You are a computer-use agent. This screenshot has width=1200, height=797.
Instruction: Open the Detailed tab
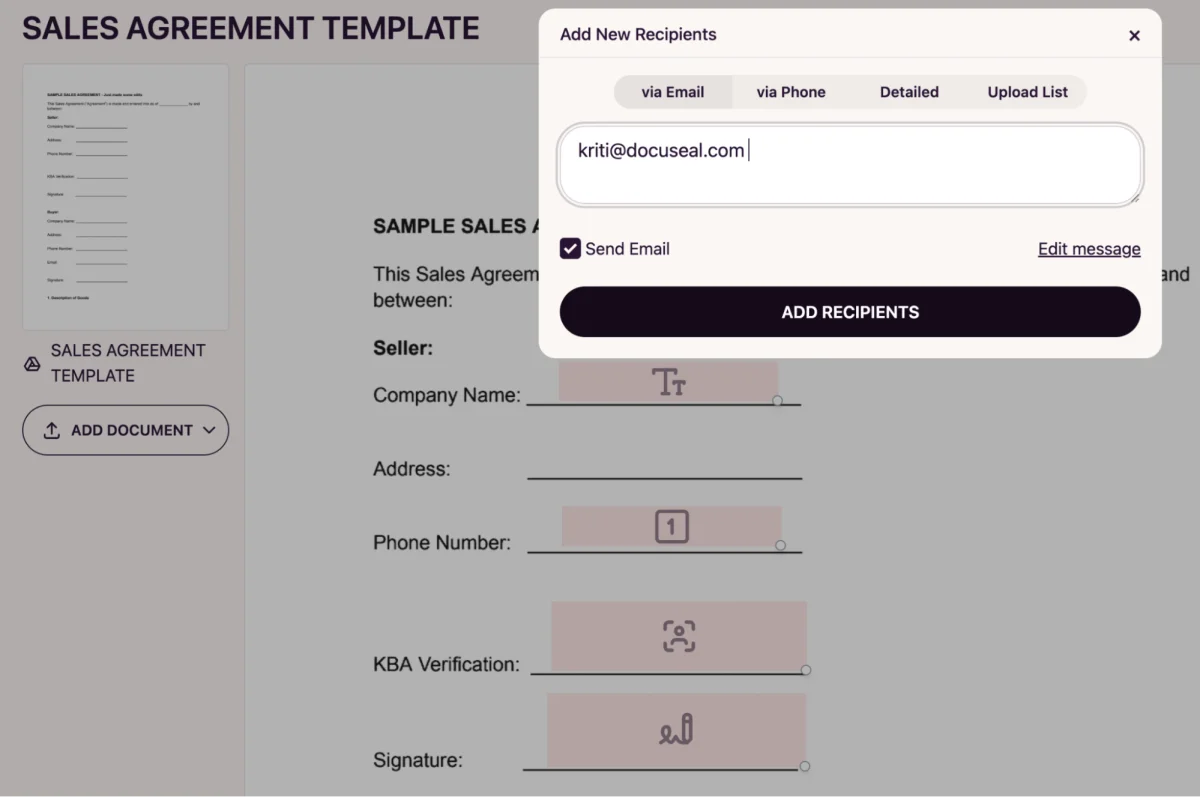click(x=908, y=91)
